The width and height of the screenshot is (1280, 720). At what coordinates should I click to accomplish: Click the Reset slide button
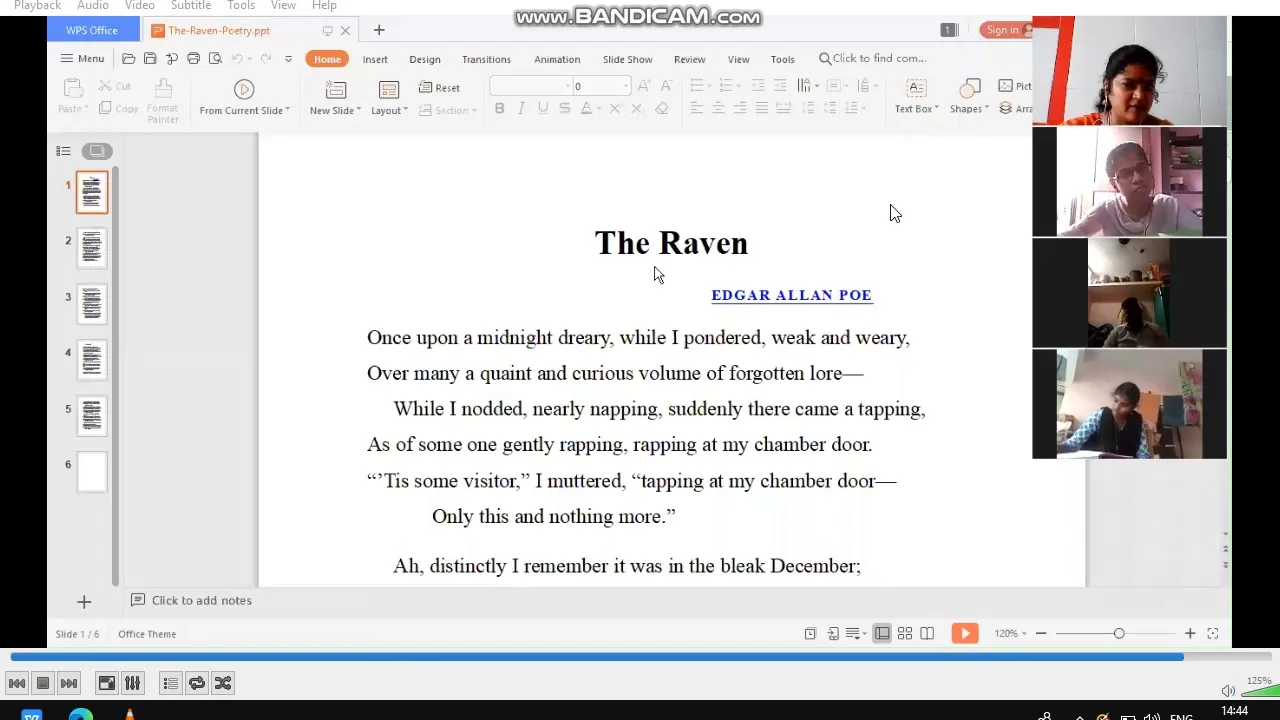coord(440,88)
